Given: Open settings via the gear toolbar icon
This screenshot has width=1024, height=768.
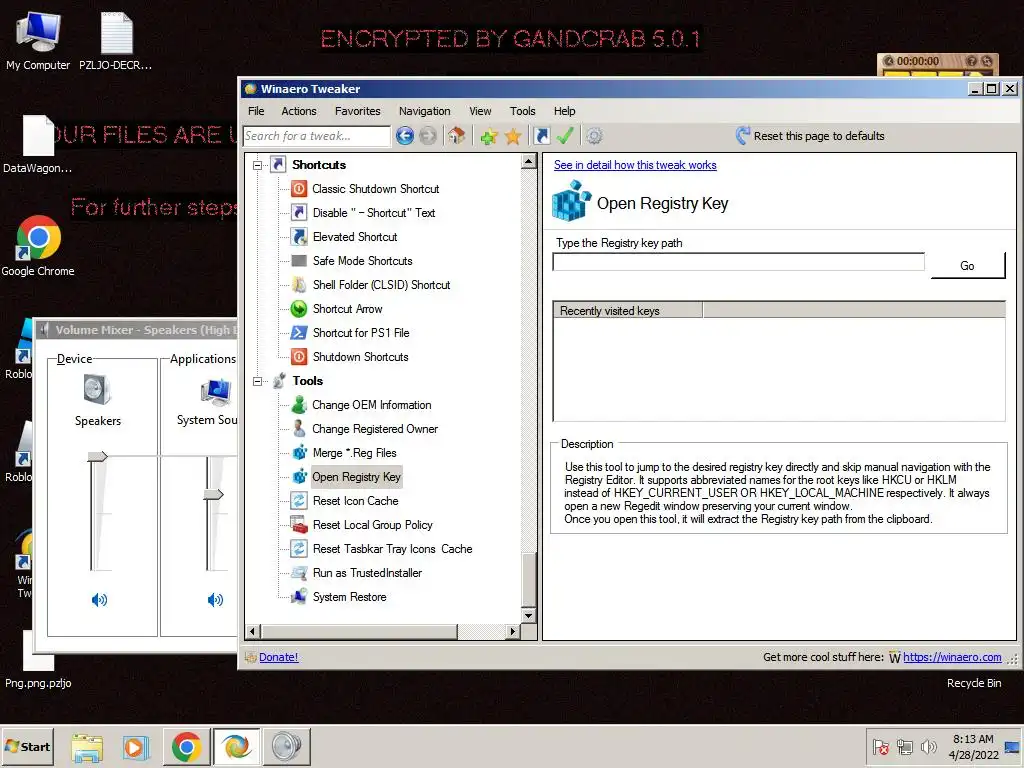Looking at the screenshot, I should tap(594, 136).
